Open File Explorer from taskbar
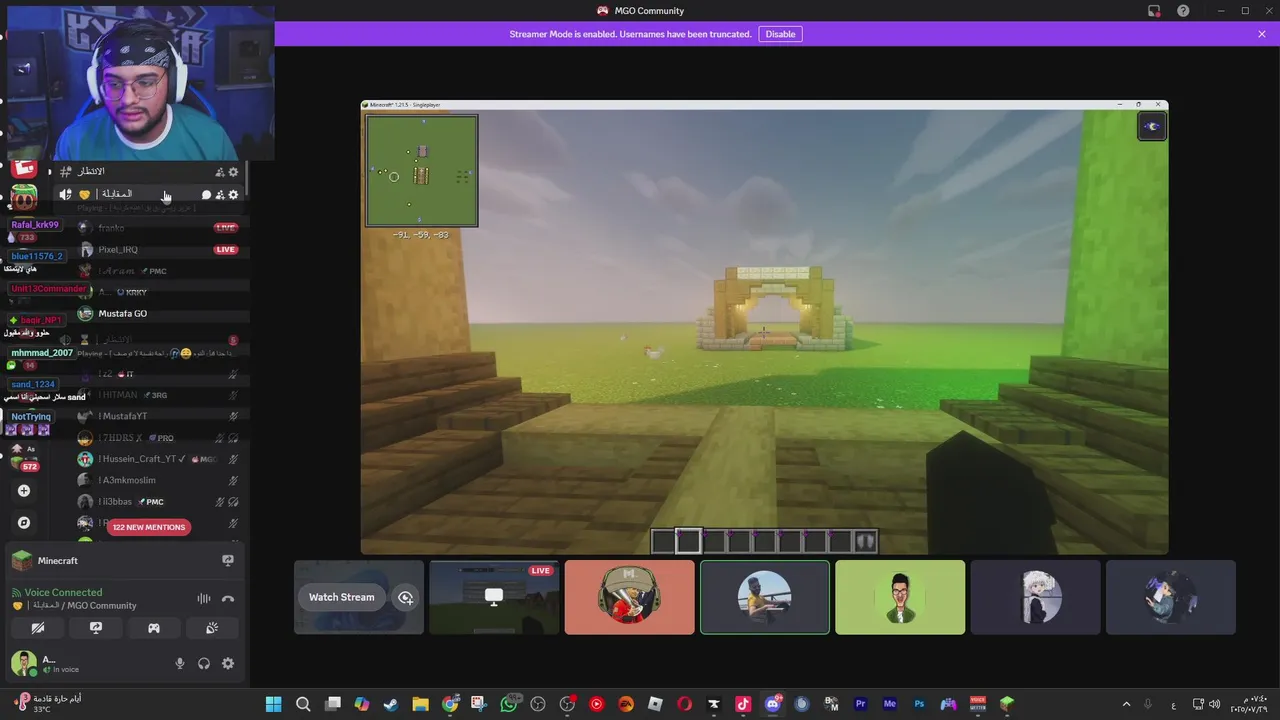Screen dimensions: 1280x720 (421, 704)
